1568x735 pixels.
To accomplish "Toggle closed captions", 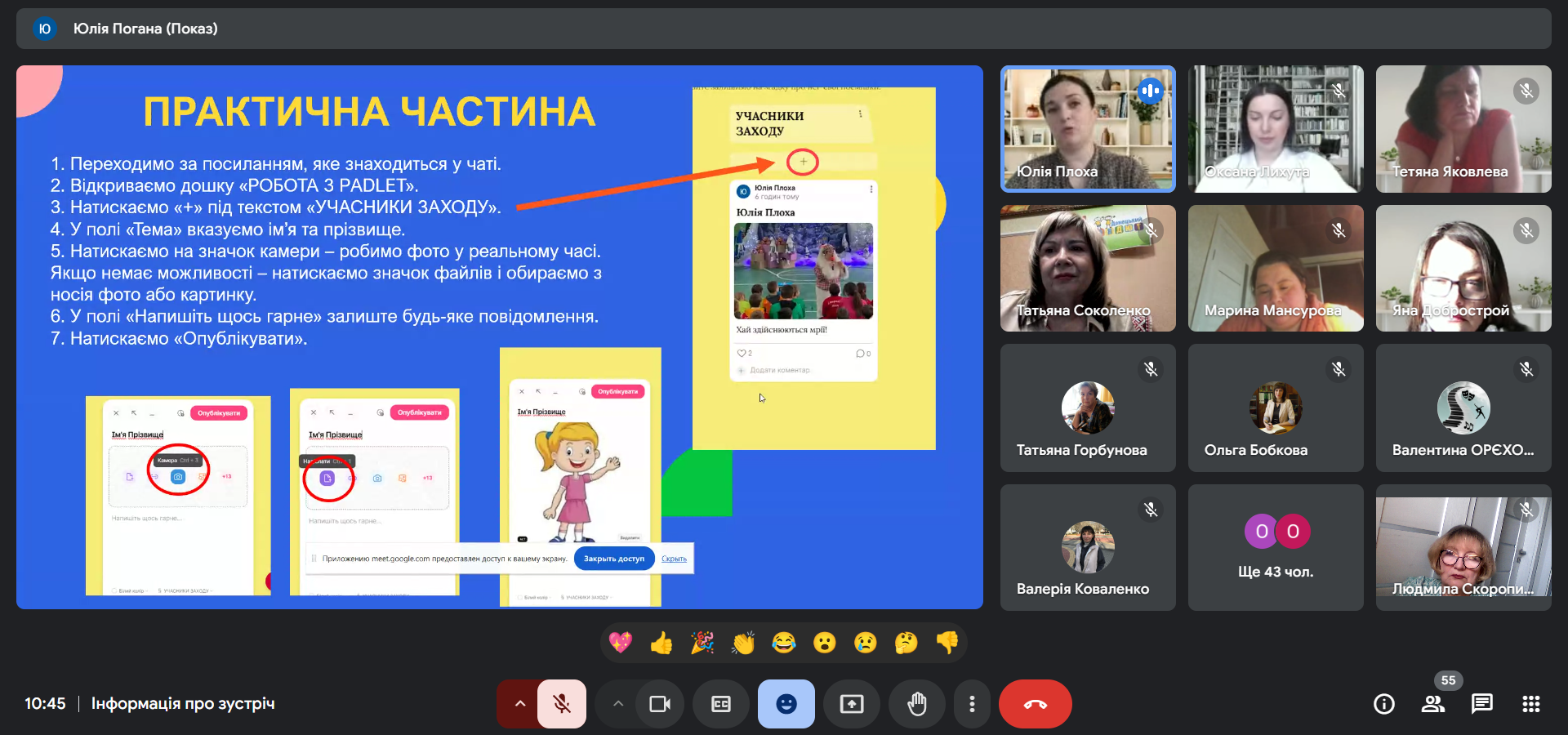I will tap(721, 704).
